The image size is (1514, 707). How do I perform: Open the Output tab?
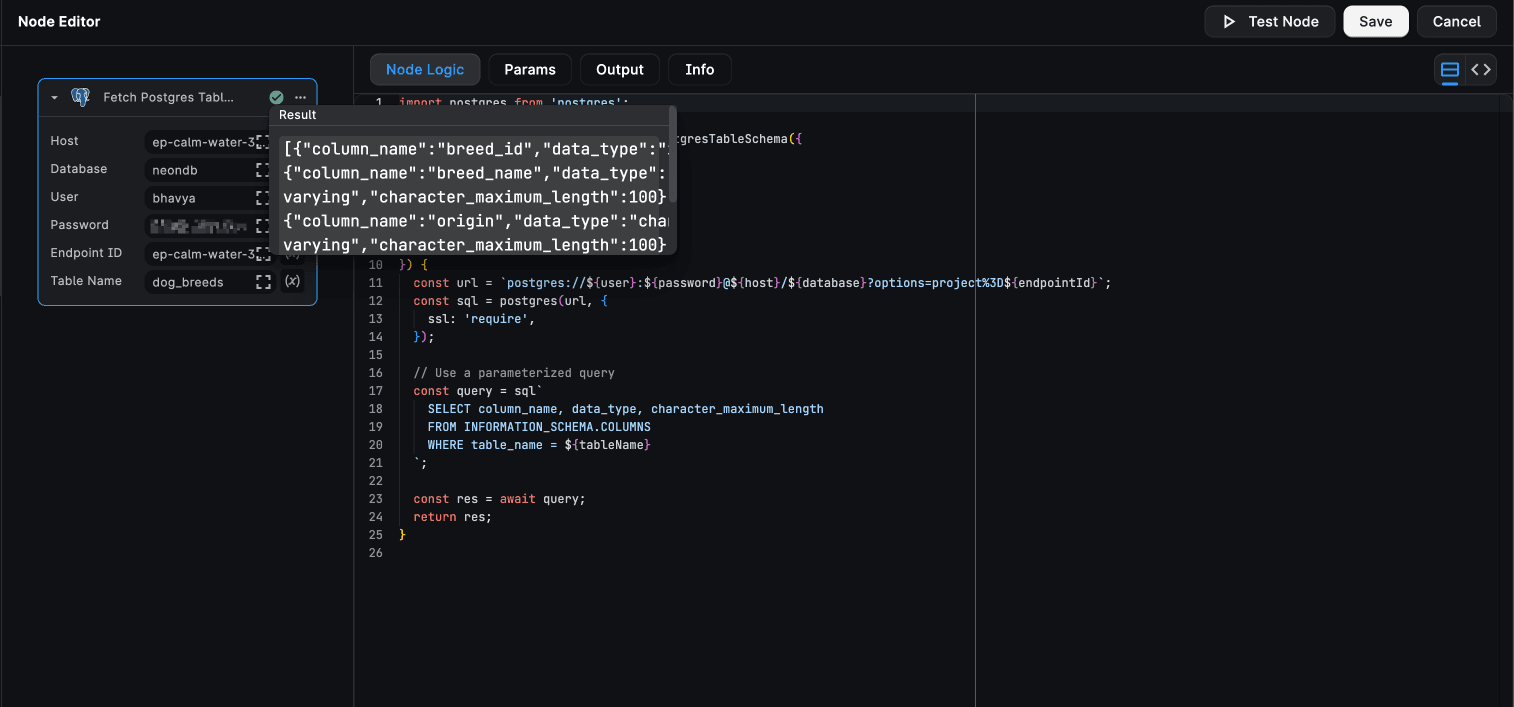619,69
